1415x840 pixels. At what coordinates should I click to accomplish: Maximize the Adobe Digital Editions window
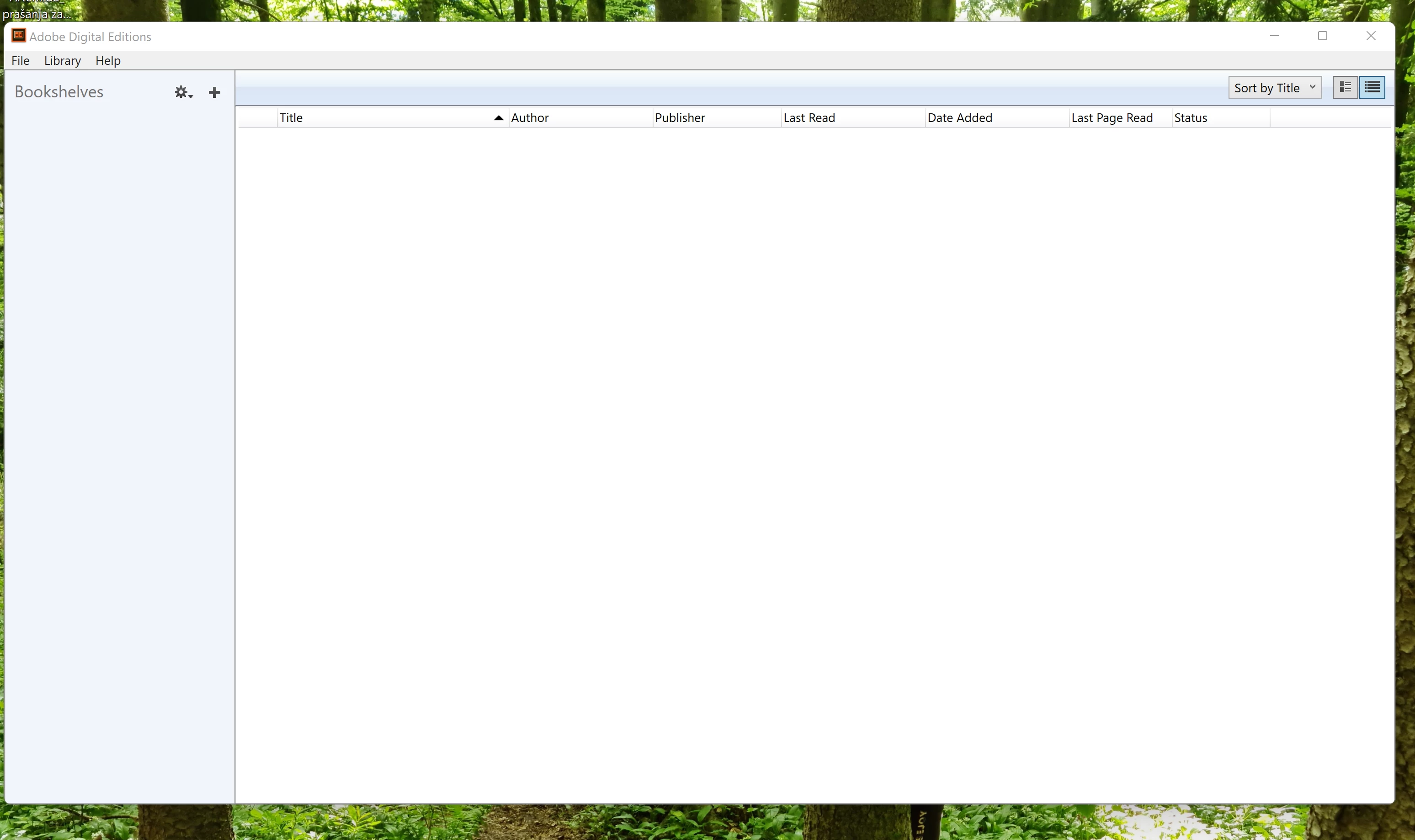(x=1322, y=36)
